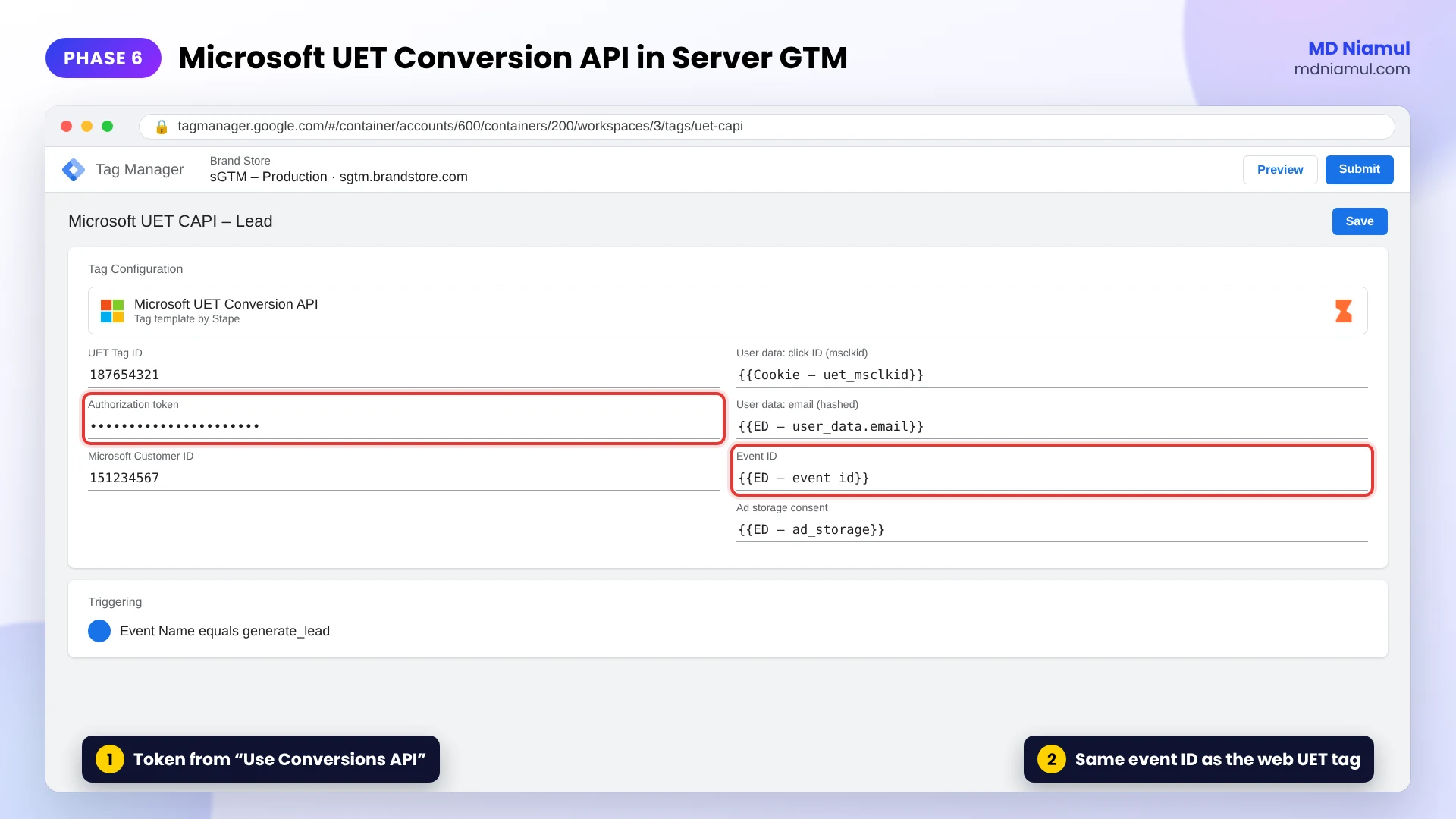This screenshot has width=1456, height=819.
Task: Click the Tag Manager title text
Action: pyautogui.click(x=140, y=170)
